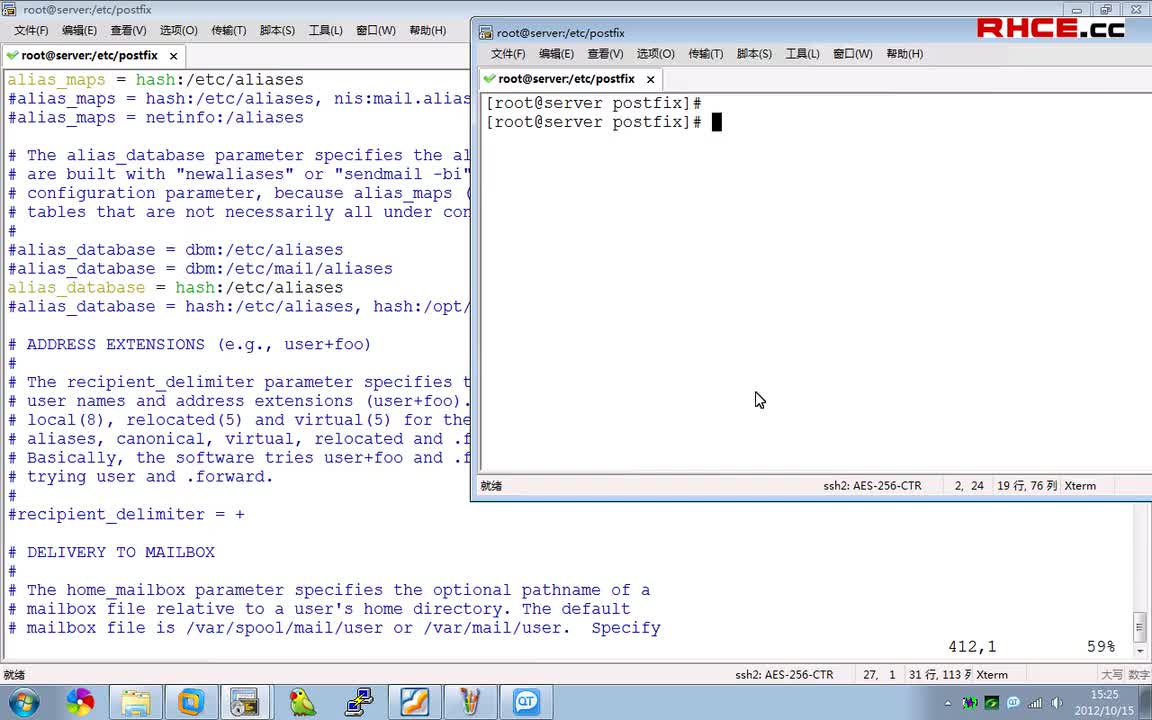
Task: Open the orange swoosh taskbar application
Action: tap(414, 703)
